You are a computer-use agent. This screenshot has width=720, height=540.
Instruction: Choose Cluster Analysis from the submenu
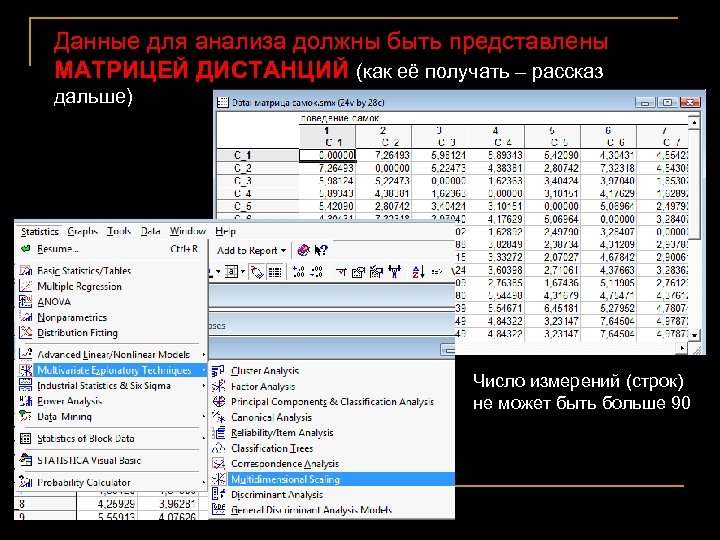(332, 371)
